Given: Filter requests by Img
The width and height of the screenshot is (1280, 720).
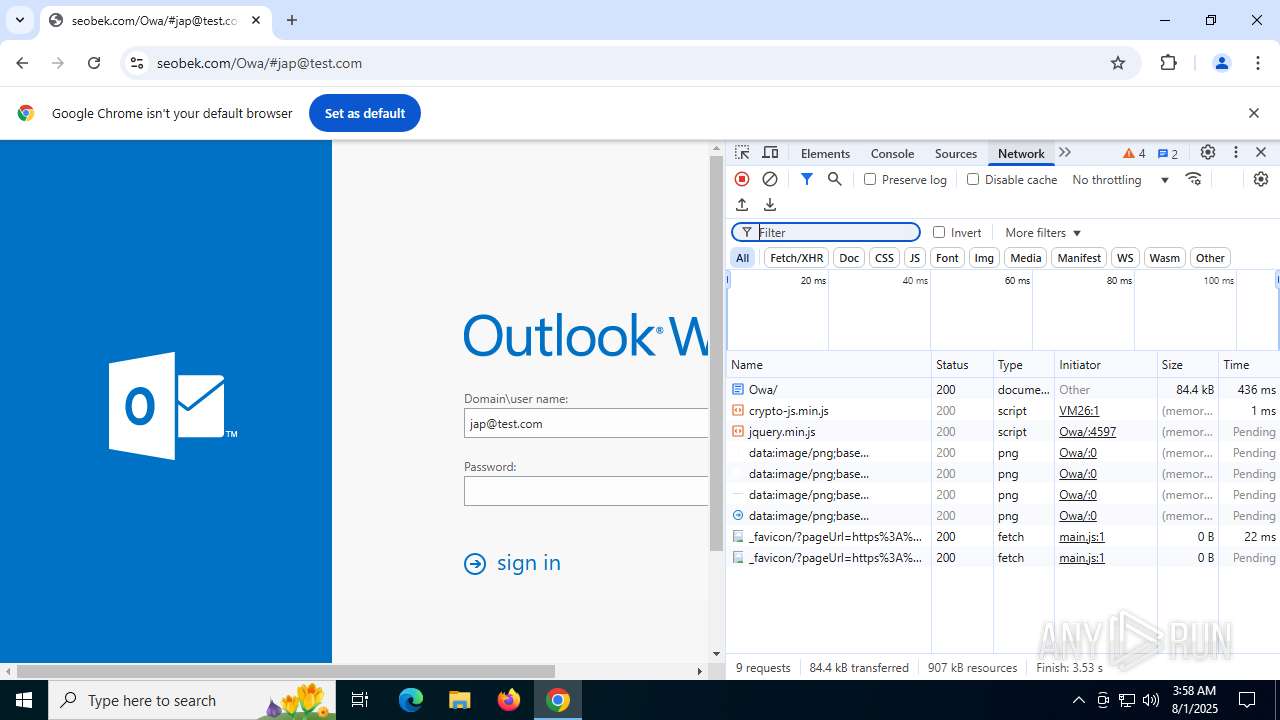Looking at the screenshot, I should point(984,258).
